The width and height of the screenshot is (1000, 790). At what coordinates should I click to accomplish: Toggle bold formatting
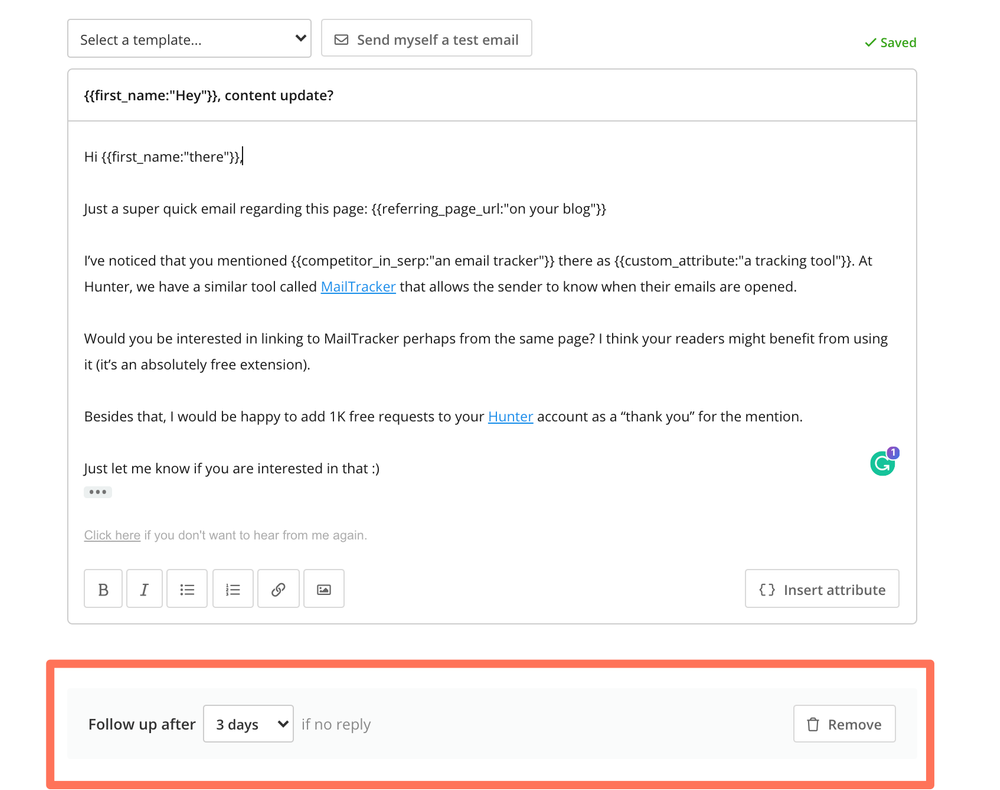pyautogui.click(x=102, y=588)
